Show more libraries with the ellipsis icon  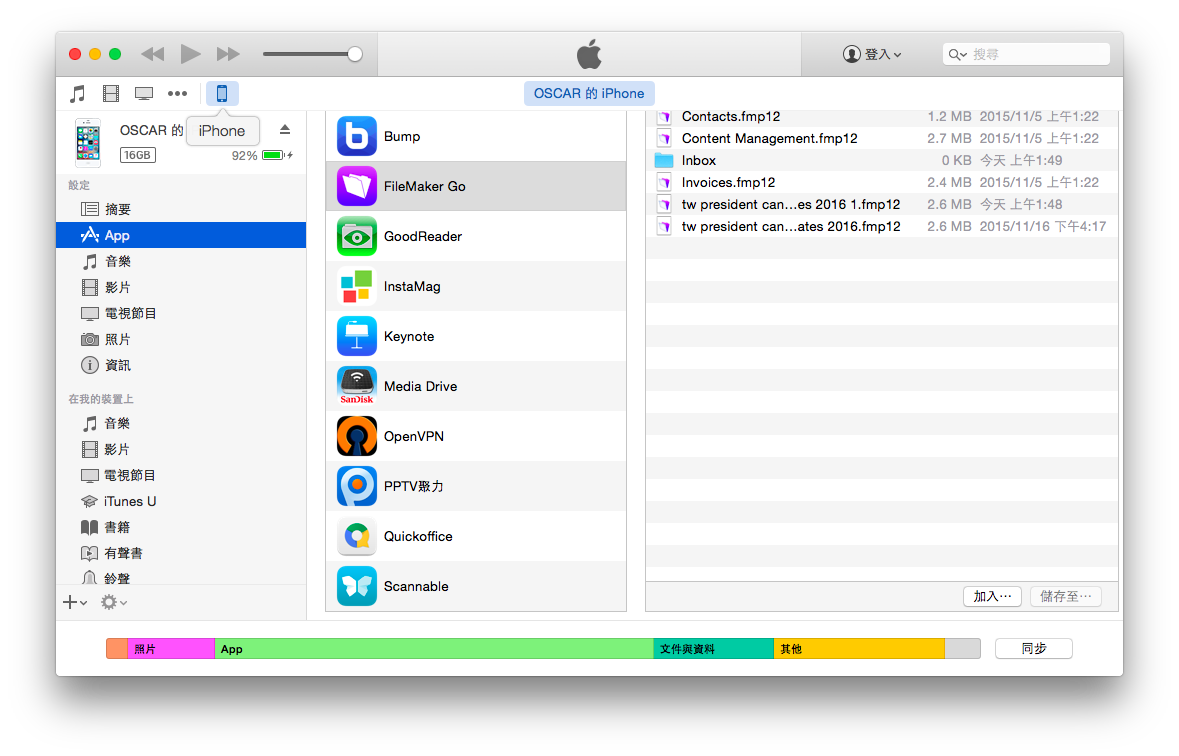[x=177, y=94]
